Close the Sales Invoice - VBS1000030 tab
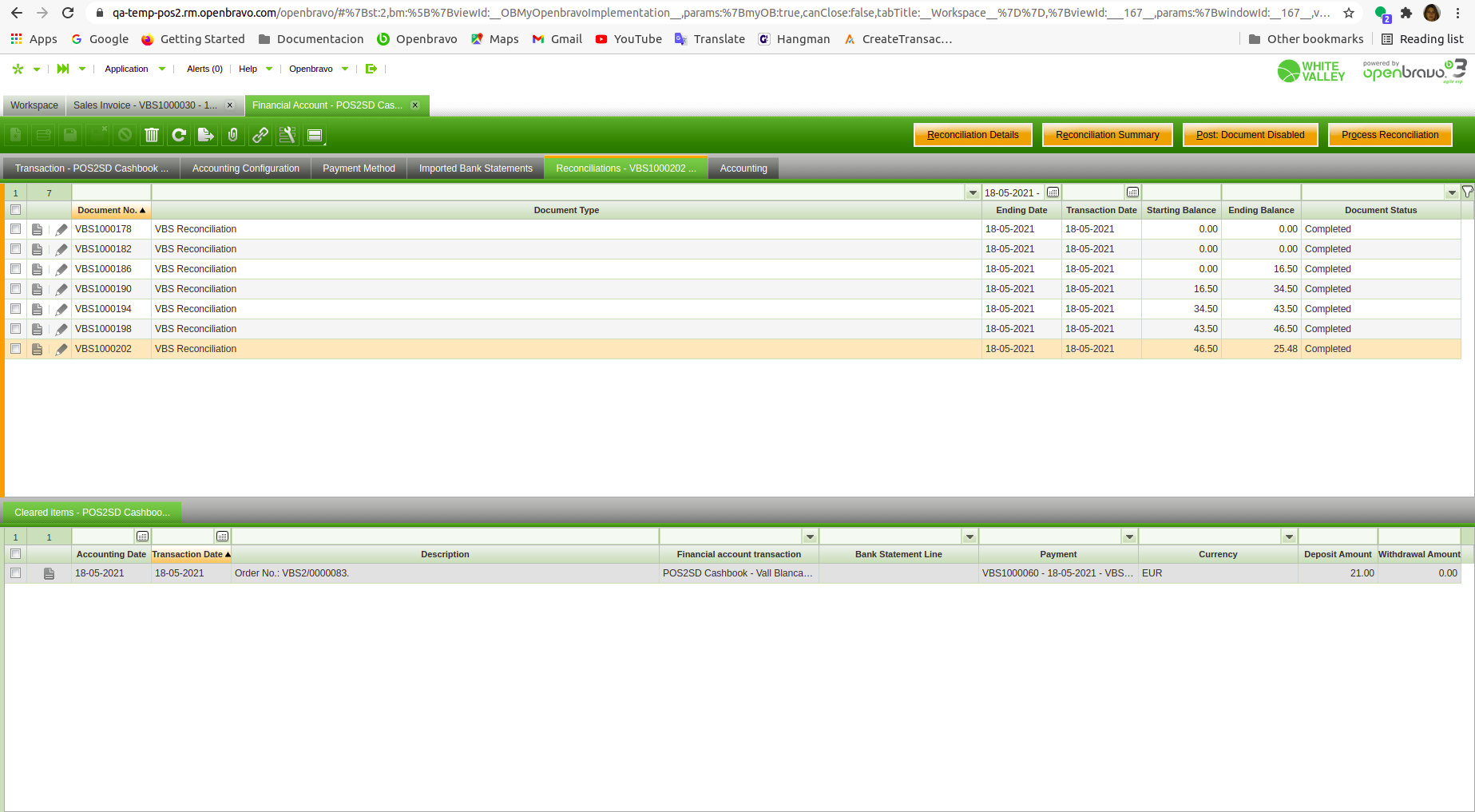 pos(230,105)
